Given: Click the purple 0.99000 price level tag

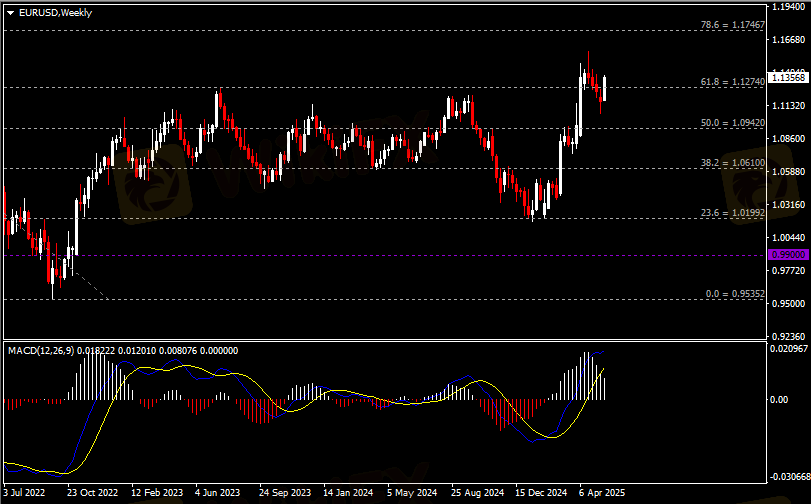Looking at the screenshot, I should point(788,255).
